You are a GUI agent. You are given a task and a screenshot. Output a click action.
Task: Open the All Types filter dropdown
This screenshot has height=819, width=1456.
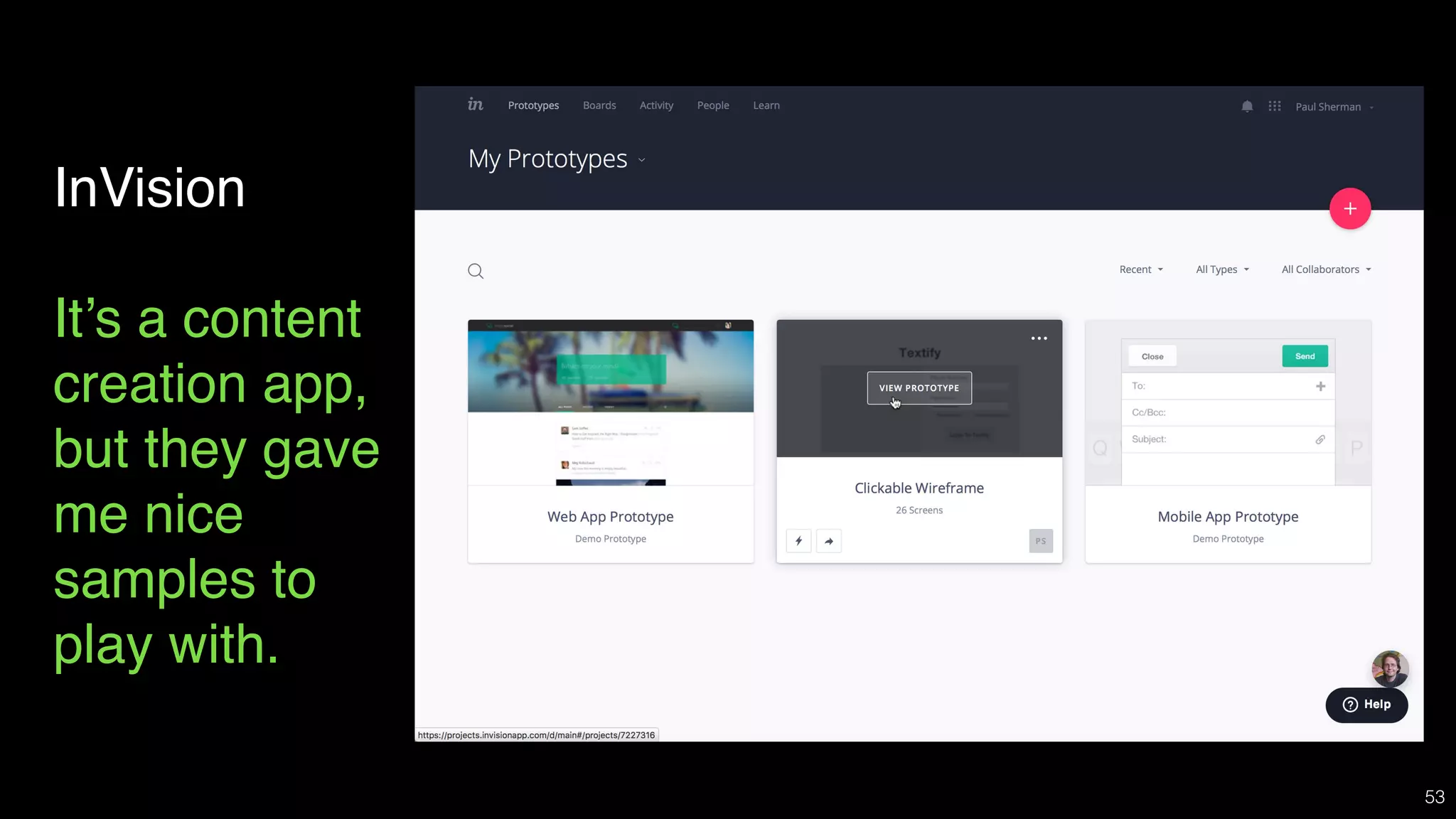(1222, 269)
